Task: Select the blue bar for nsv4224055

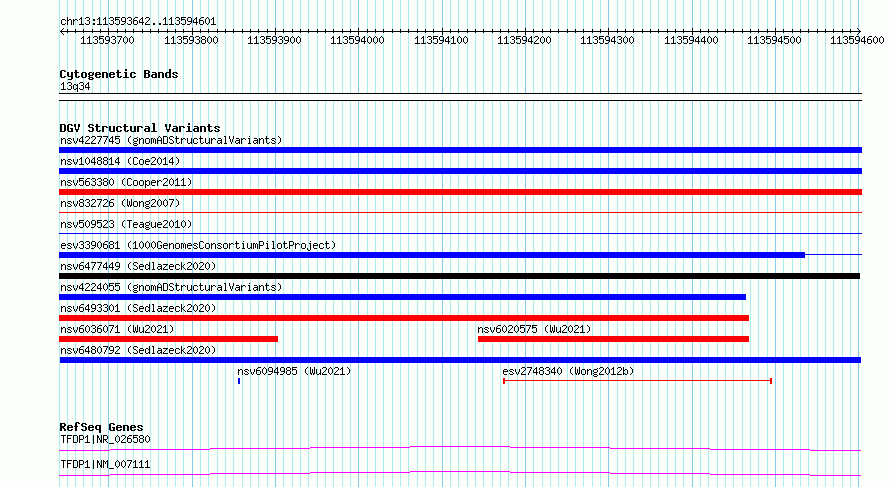Action: pos(402,297)
